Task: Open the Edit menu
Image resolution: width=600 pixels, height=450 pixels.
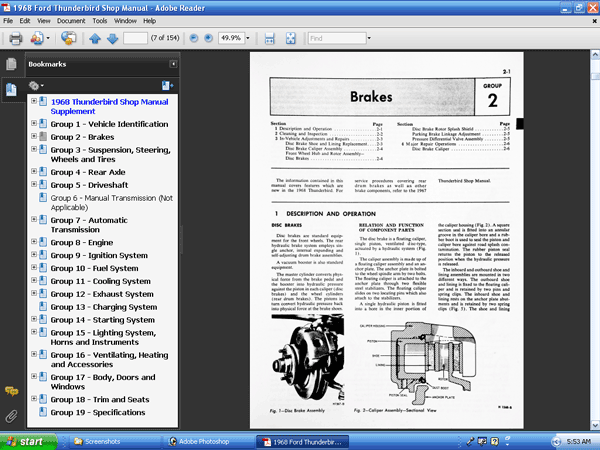Action: (x=25, y=21)
